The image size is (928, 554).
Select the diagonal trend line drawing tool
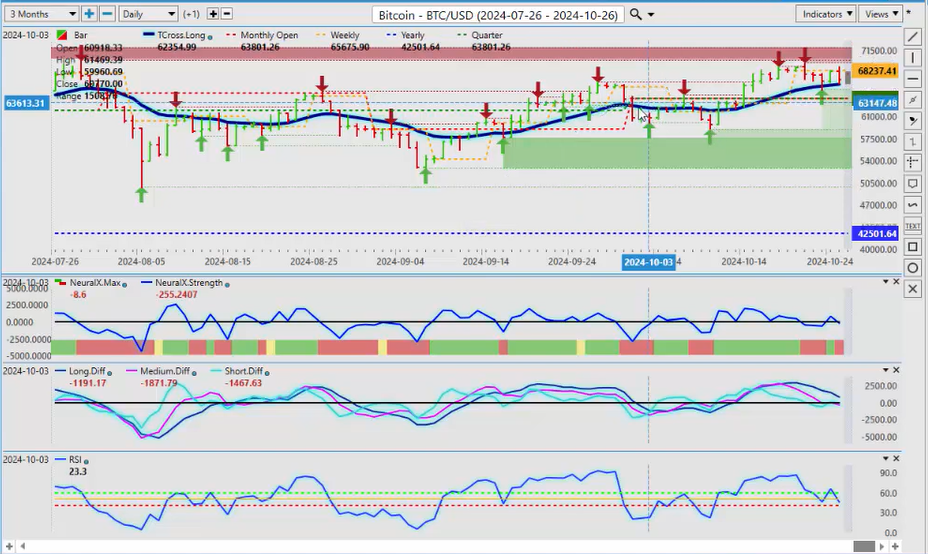(913, 37)
